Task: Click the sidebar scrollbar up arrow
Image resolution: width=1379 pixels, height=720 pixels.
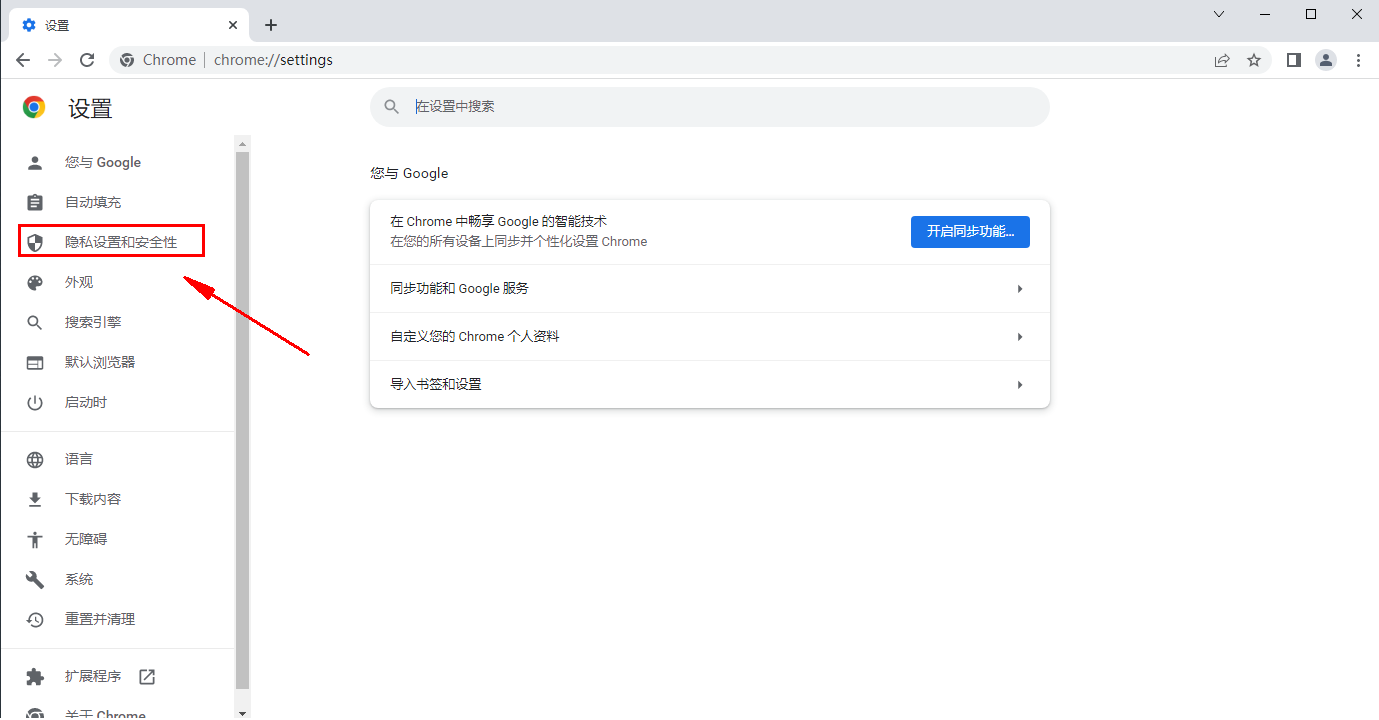Action: pos(242,144)
